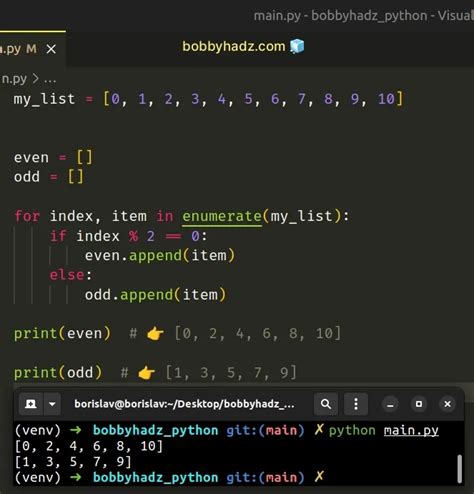Image resolution: width=474 pixels, height=494 pixels.
Task: Maximize the terminal window
Action: point(419,404)
